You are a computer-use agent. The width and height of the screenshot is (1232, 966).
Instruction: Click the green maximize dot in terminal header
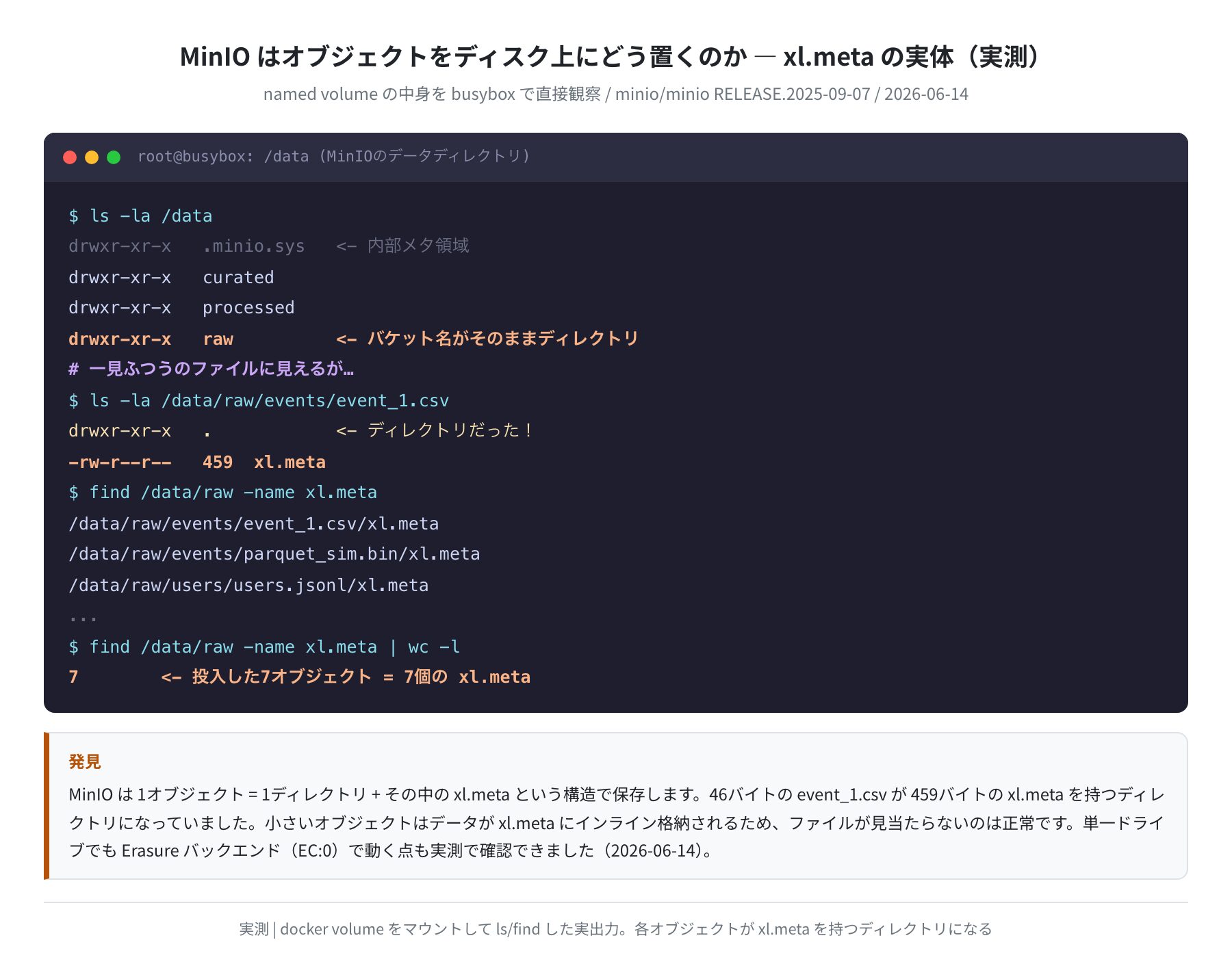(x=114, y=157)
